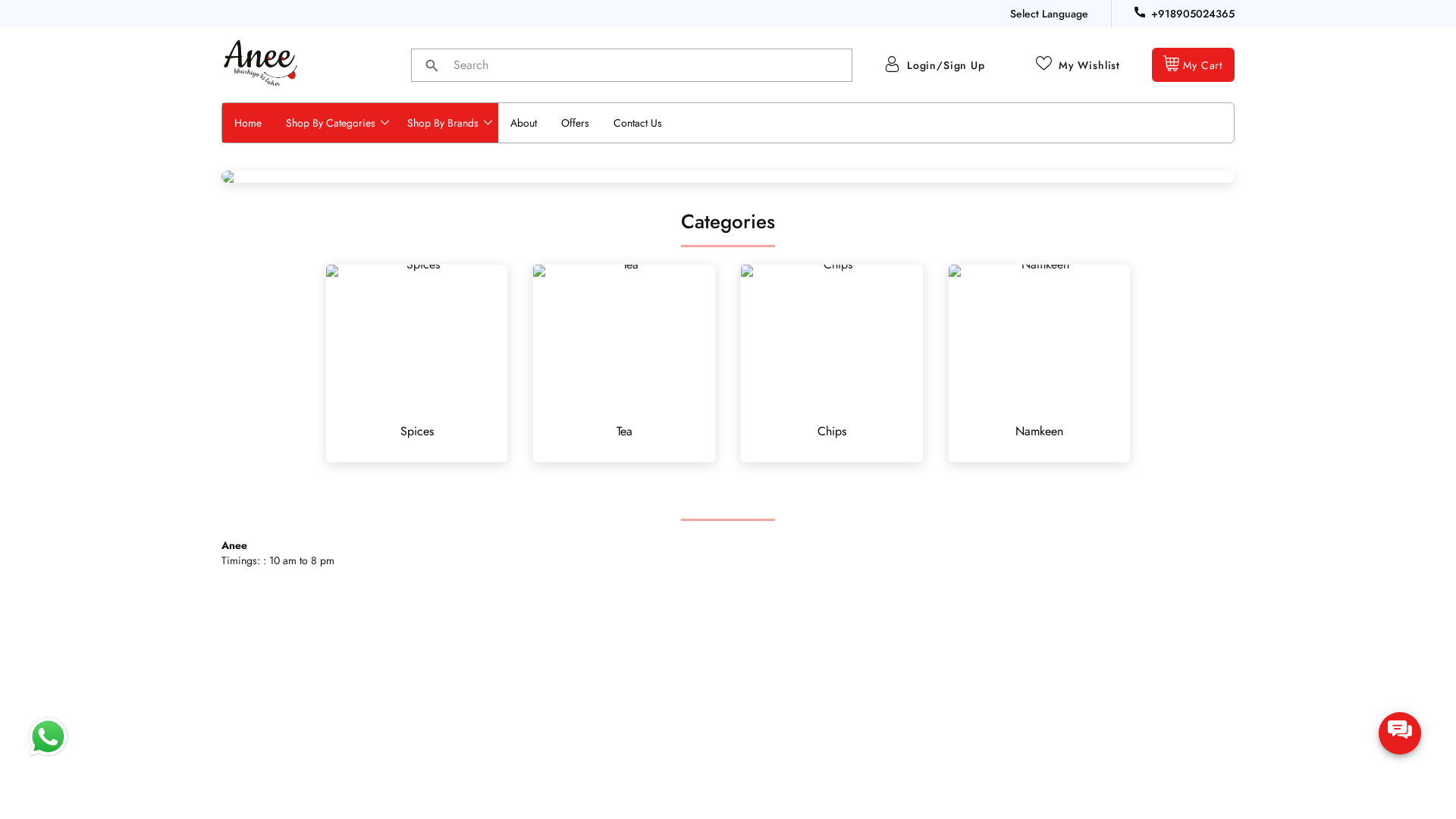Click the shopping cart icon
Screen dimensions: 1456x819
(x=1171, y=64)
